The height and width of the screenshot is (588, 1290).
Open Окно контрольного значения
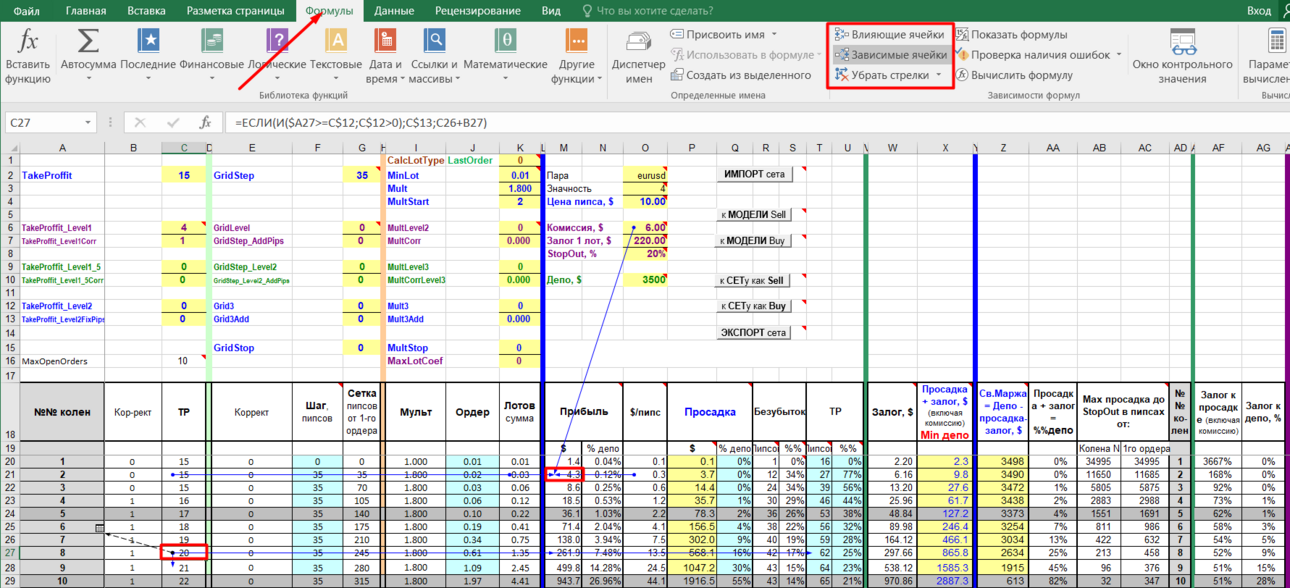tap(1182, 56)
